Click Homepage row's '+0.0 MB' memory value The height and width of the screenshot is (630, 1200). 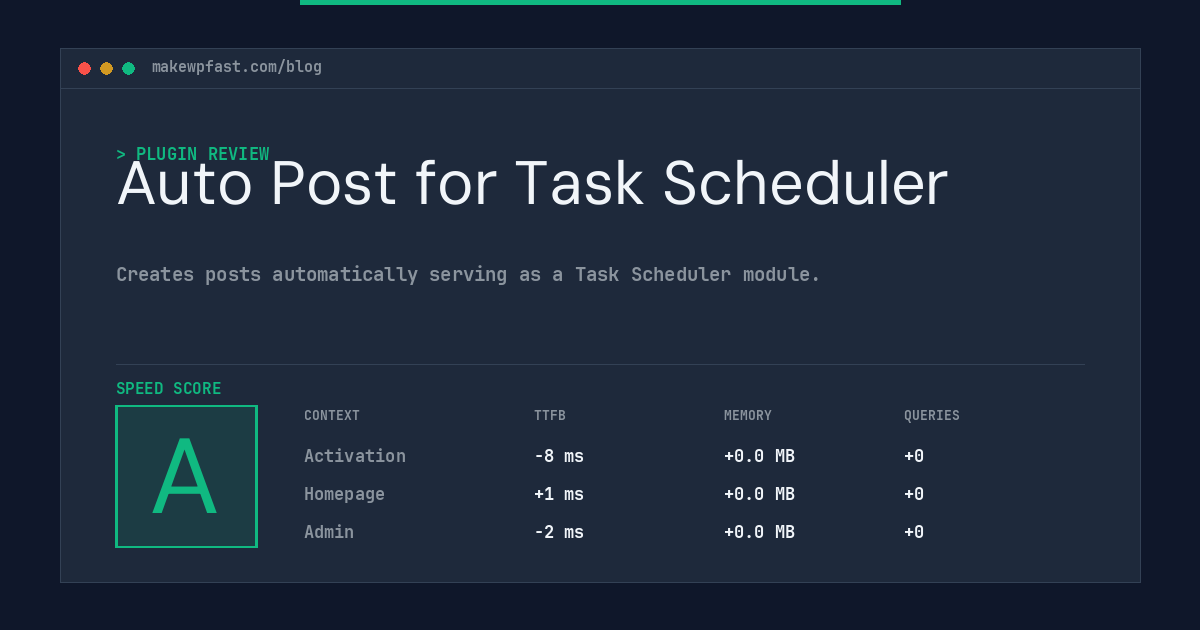pyautogui.click(x=759, y=494)
